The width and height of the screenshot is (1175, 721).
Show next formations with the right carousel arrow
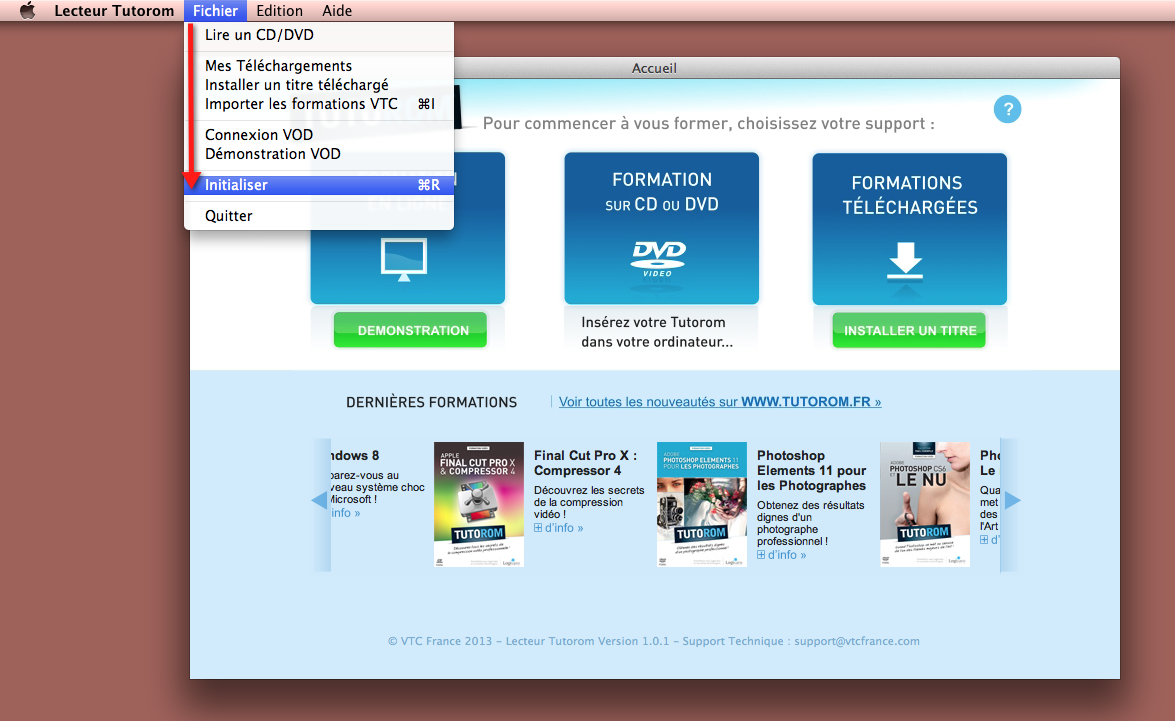click(x=1012, y=501)
